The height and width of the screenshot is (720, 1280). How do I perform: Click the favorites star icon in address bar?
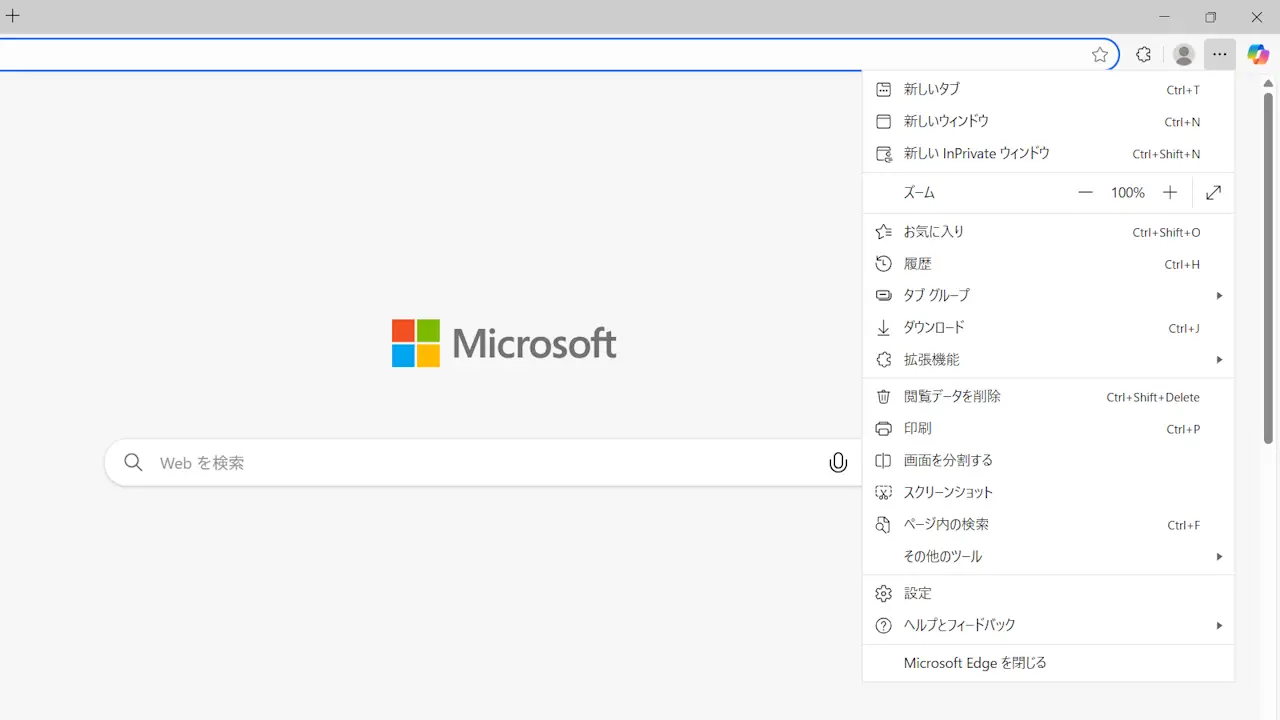1100,55
